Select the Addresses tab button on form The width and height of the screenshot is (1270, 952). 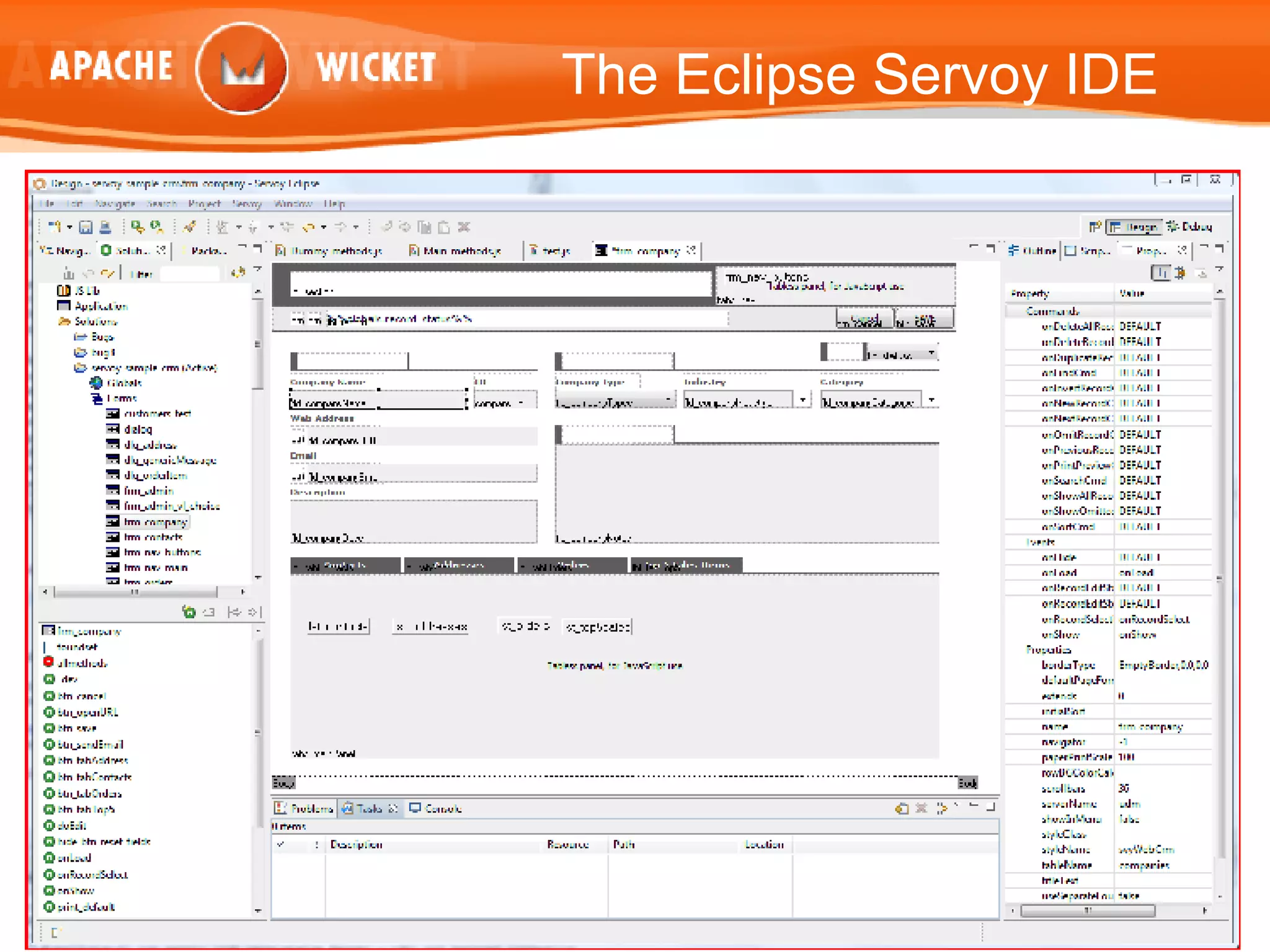[x=459, y=565]
